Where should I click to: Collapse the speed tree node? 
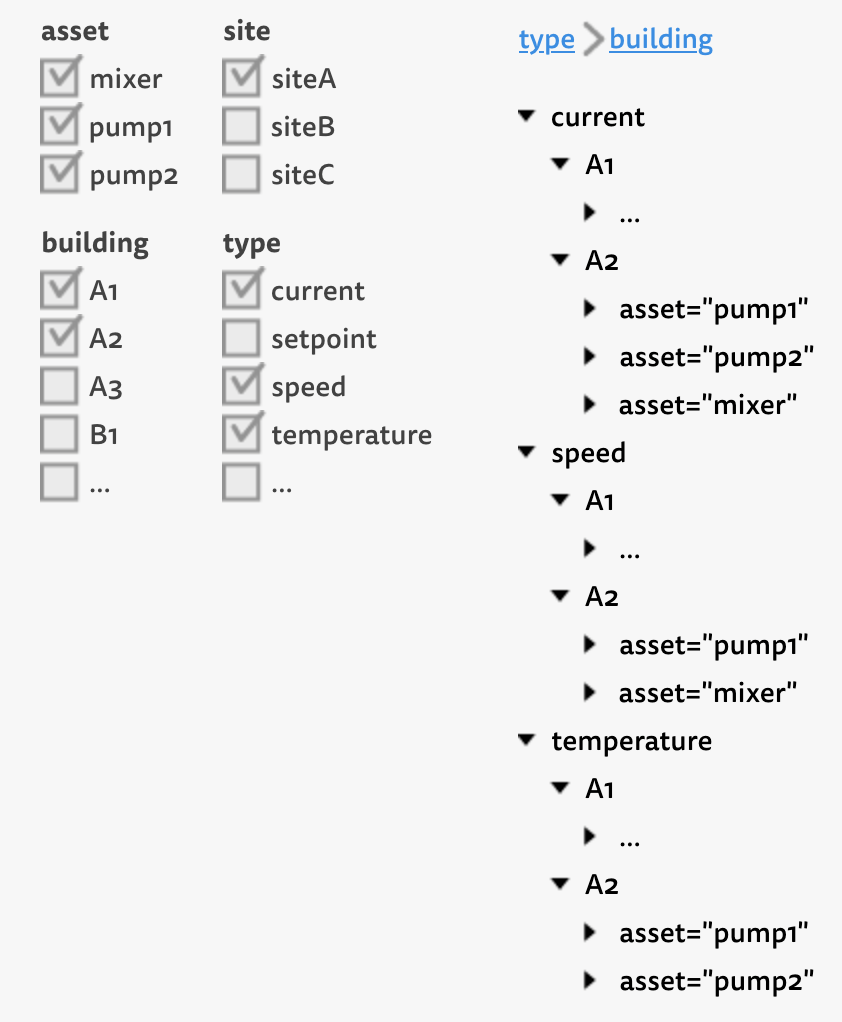[x=527, y=453]
